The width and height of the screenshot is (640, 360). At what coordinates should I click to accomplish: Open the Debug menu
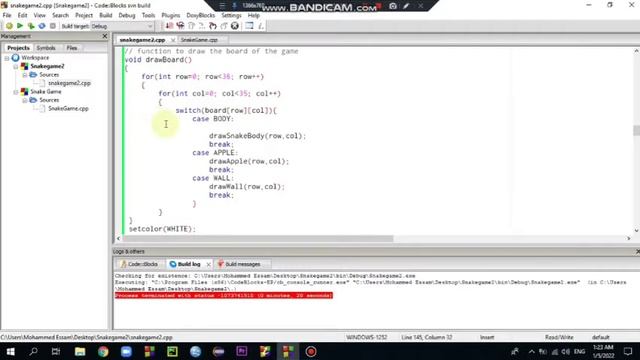point(127,15)
